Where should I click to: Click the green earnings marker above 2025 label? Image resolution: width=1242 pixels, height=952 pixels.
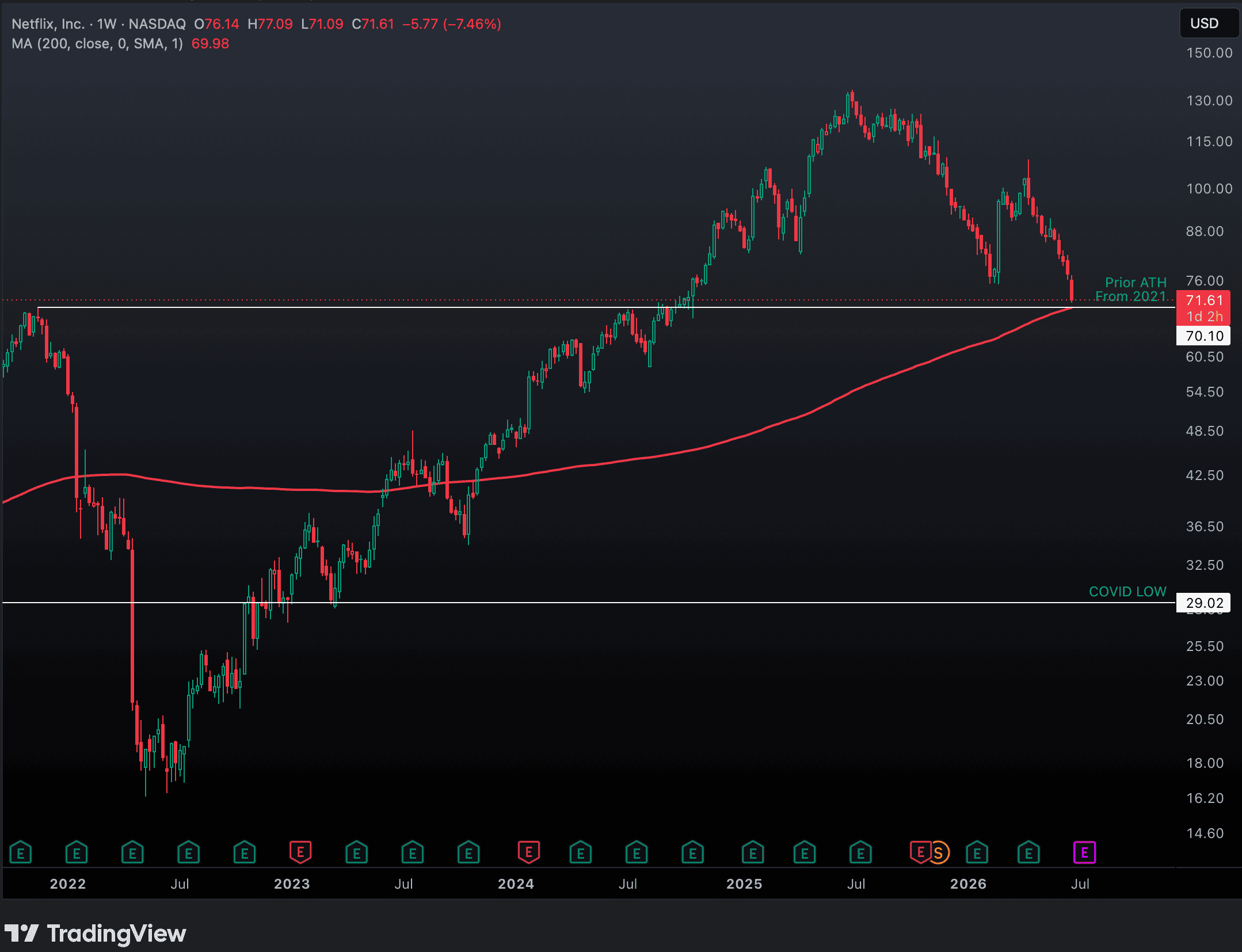pyautogui.click(x=752, y=852)
